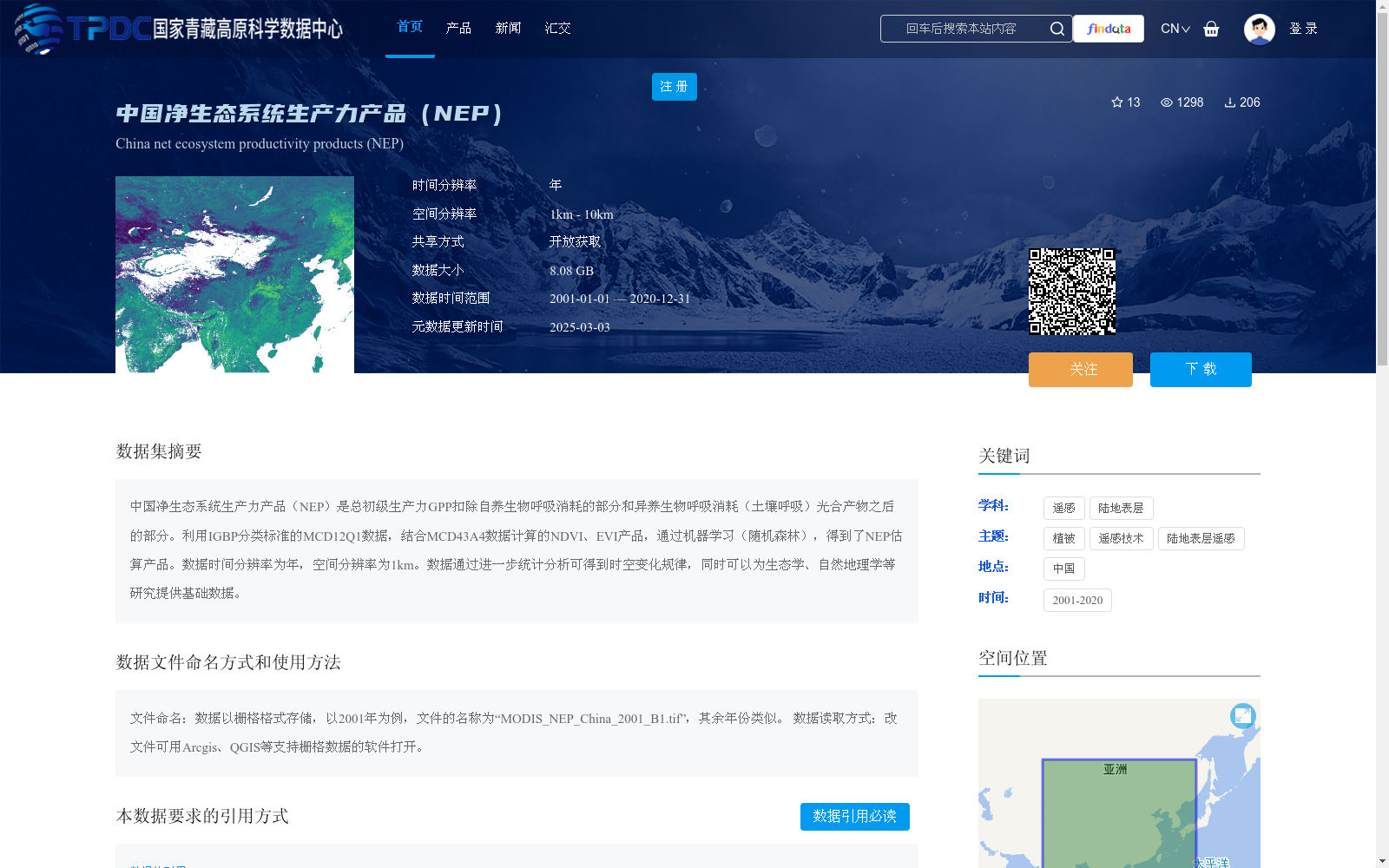
Task: Click the metadata update date 2025-03-03
Action: click(x=580, y=327)
